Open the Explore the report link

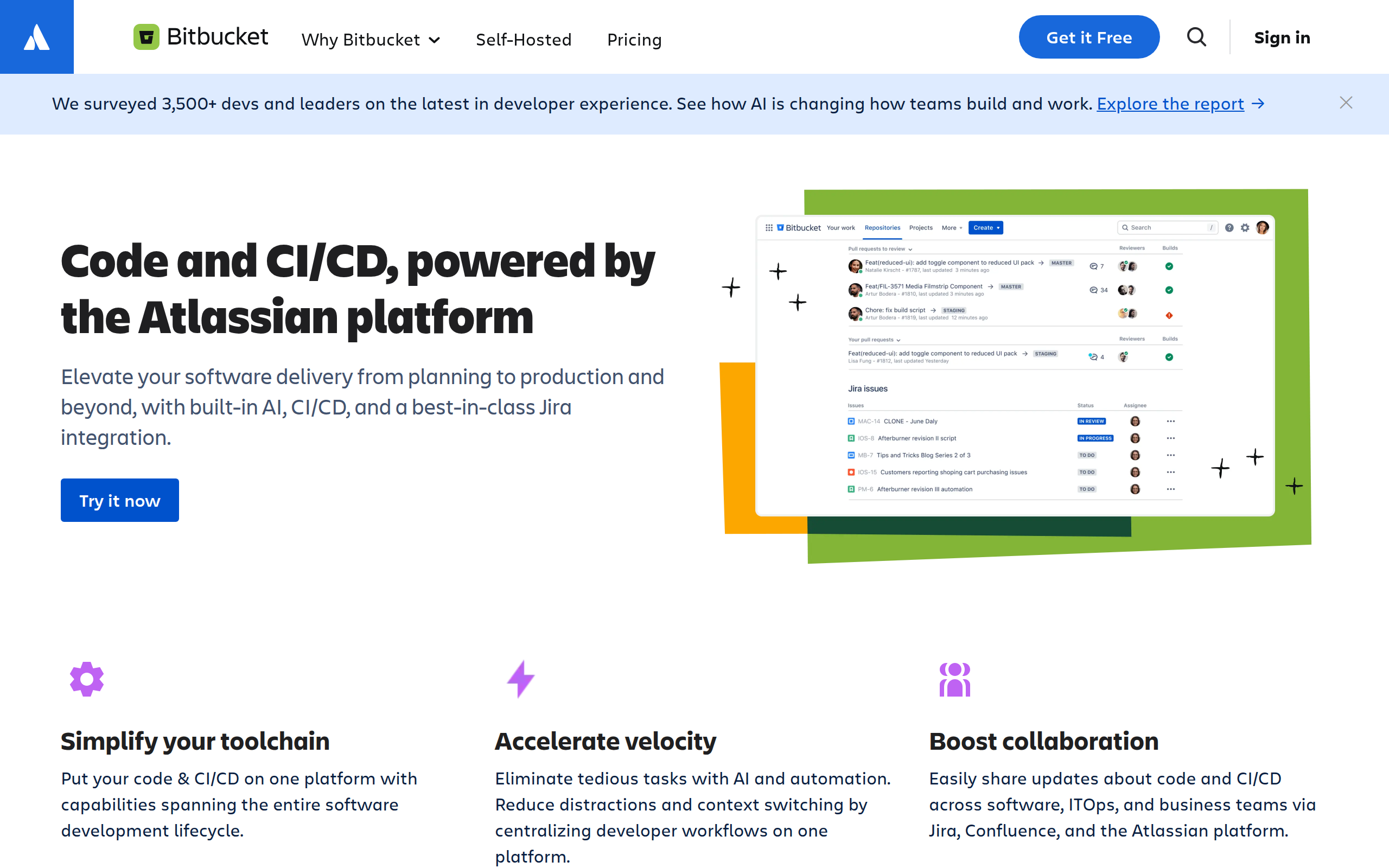[x=1170, y=103]
